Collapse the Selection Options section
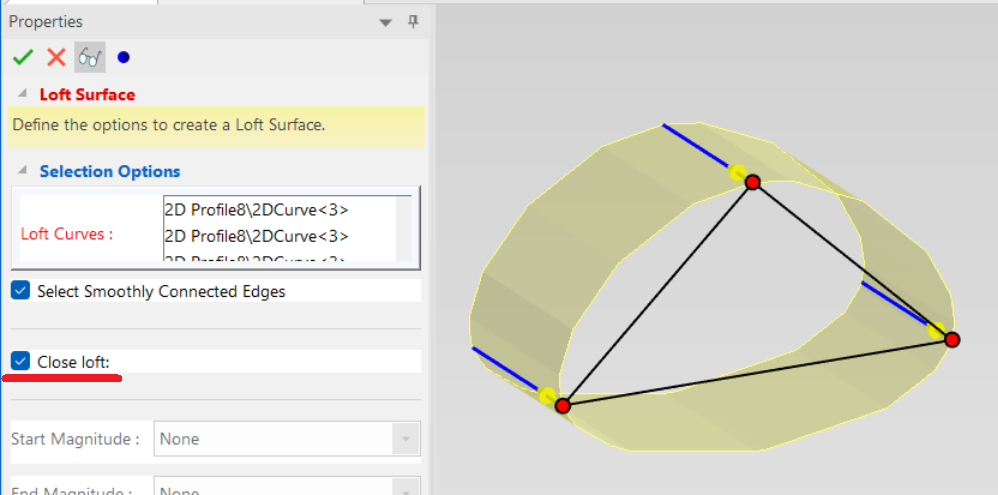The image size is (998, 495). 21,171
